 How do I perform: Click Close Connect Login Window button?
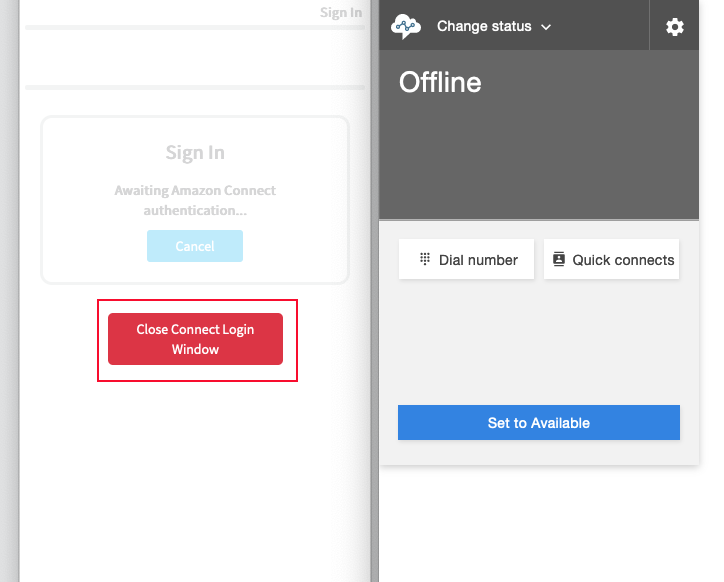[x=195, y=339]
